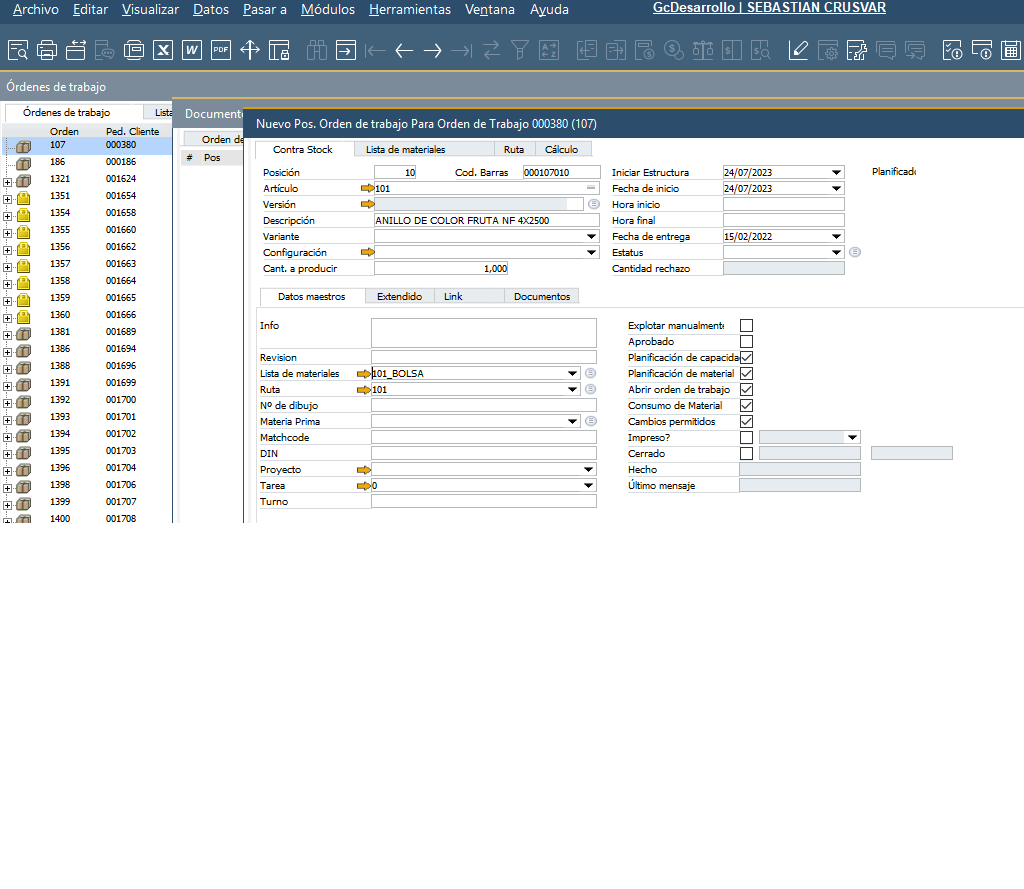Image resolution: width=1024 pixels, height=889 pixels.
Task: Click the Print toolbar icon
Action: [x=47, y=50]
